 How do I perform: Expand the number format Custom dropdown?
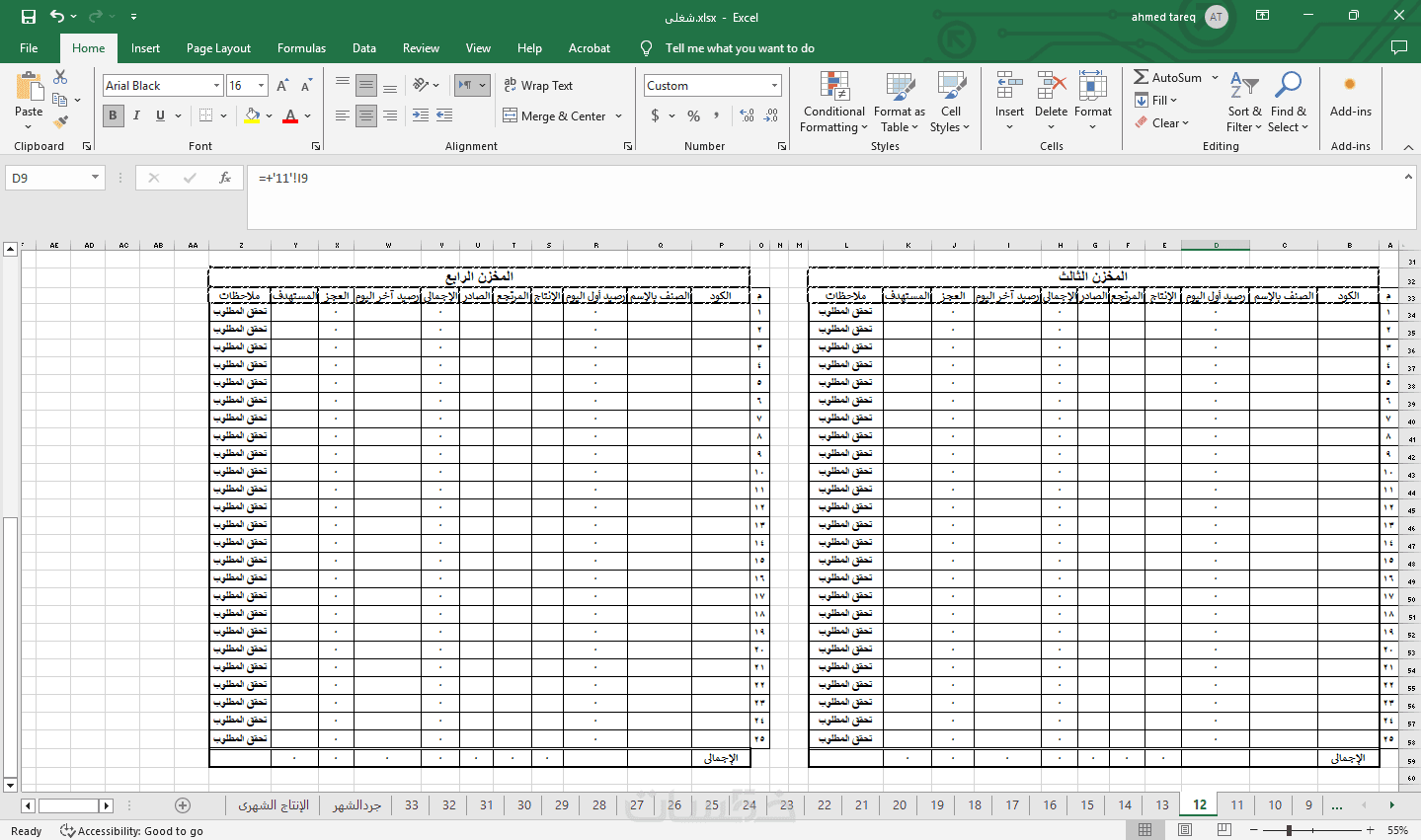pyautogui.click(x=774, y=86)
